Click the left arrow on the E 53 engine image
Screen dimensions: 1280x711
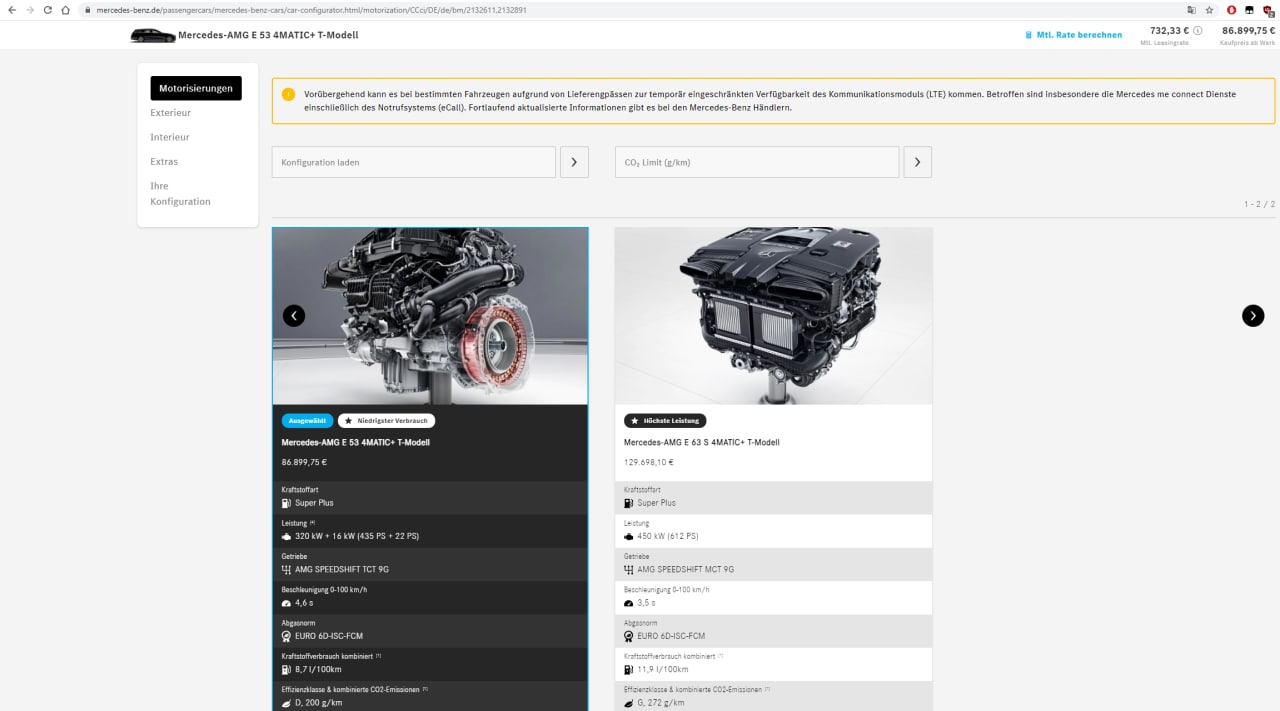(294, 316)
